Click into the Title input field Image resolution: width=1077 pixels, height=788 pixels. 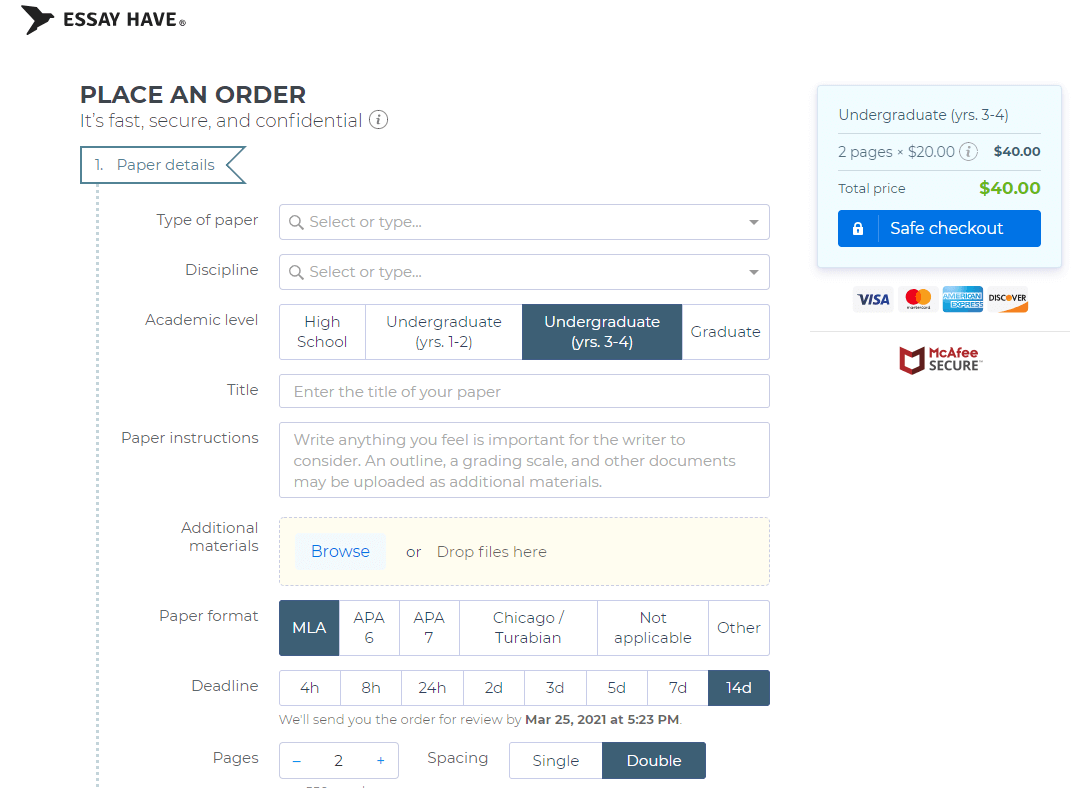point(524,392)
